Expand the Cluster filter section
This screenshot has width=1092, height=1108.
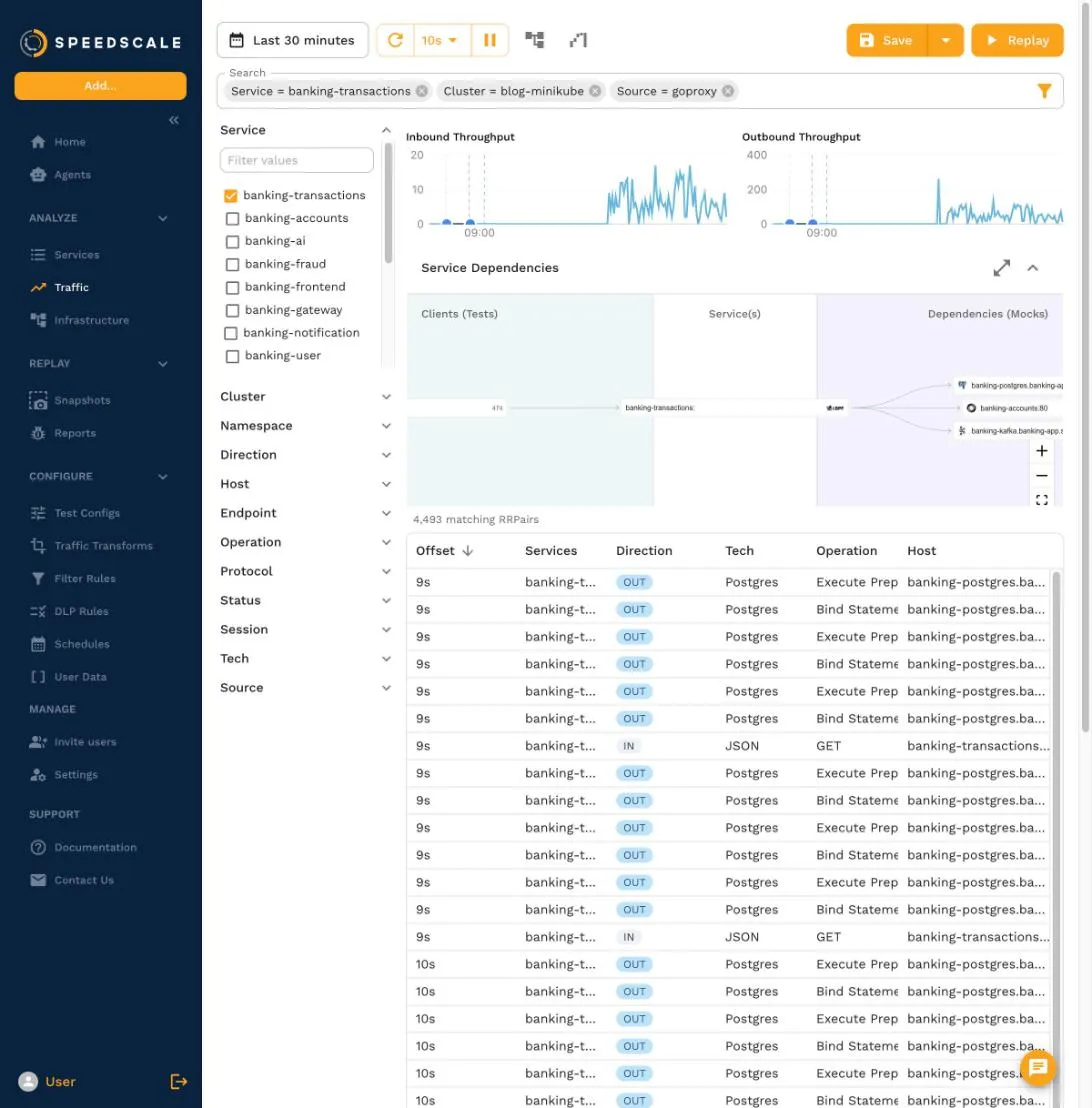(x=386, y=397)
